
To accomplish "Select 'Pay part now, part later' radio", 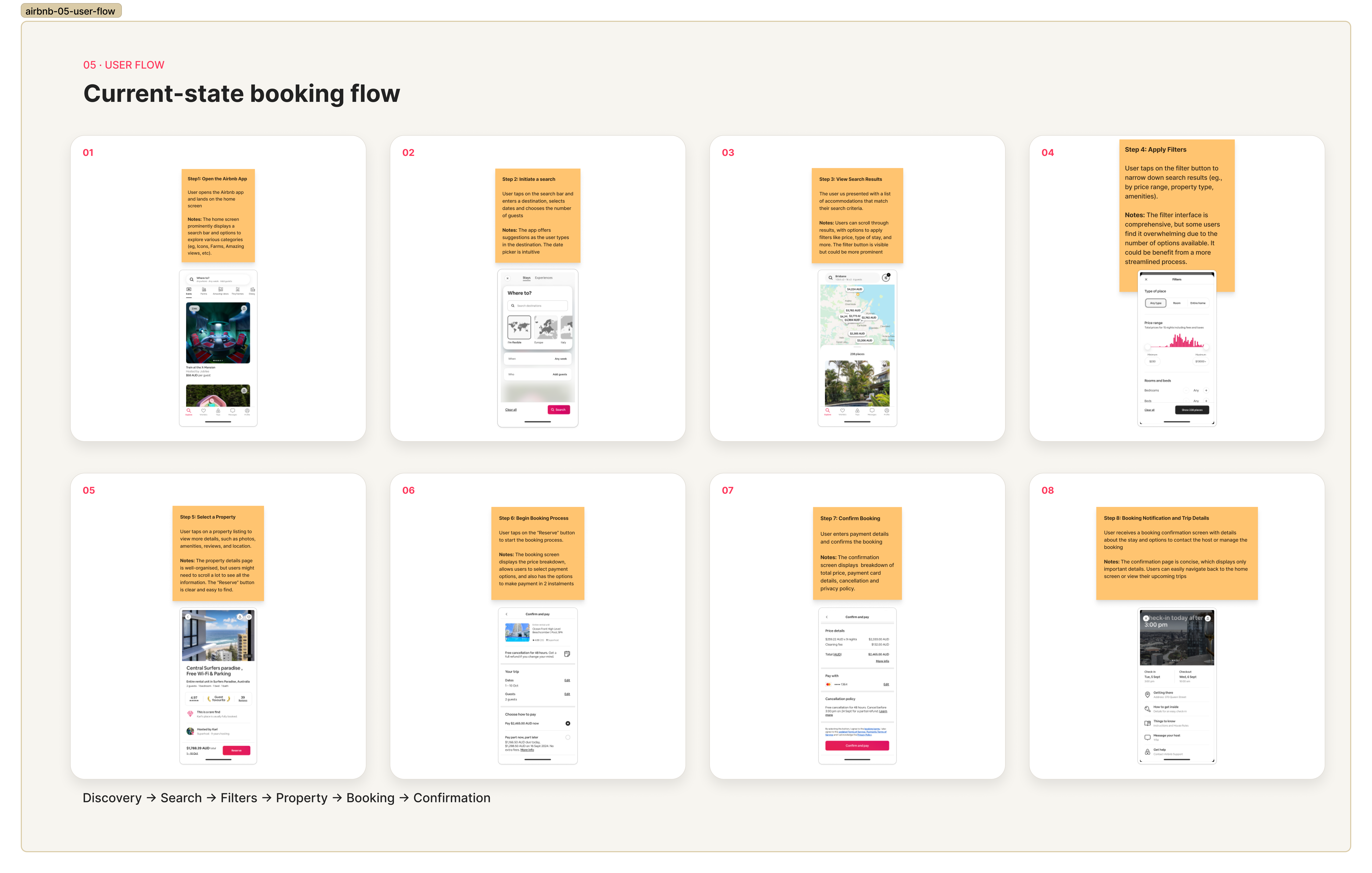I will (568, 737).
